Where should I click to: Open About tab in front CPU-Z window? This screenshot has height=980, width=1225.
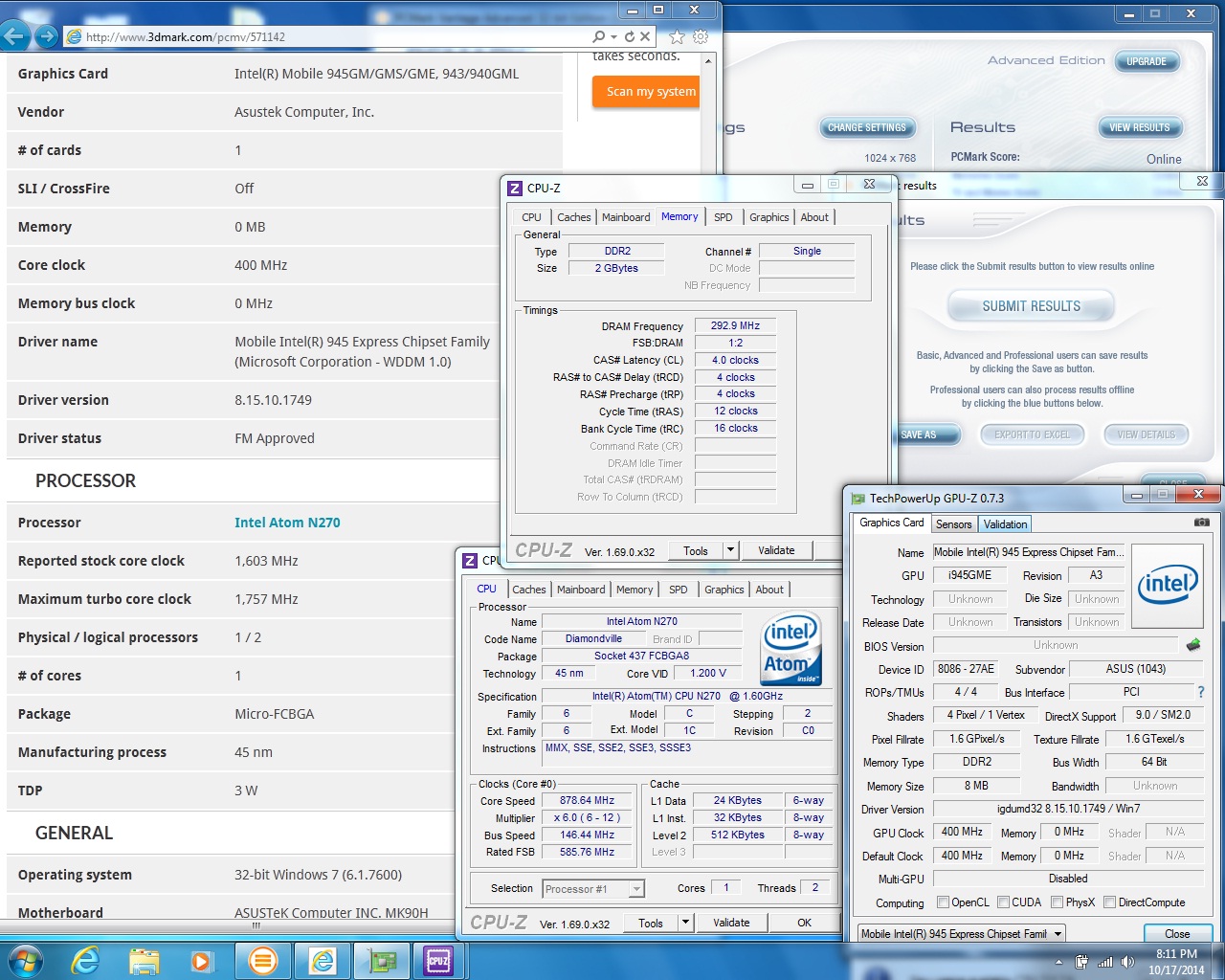769,590
